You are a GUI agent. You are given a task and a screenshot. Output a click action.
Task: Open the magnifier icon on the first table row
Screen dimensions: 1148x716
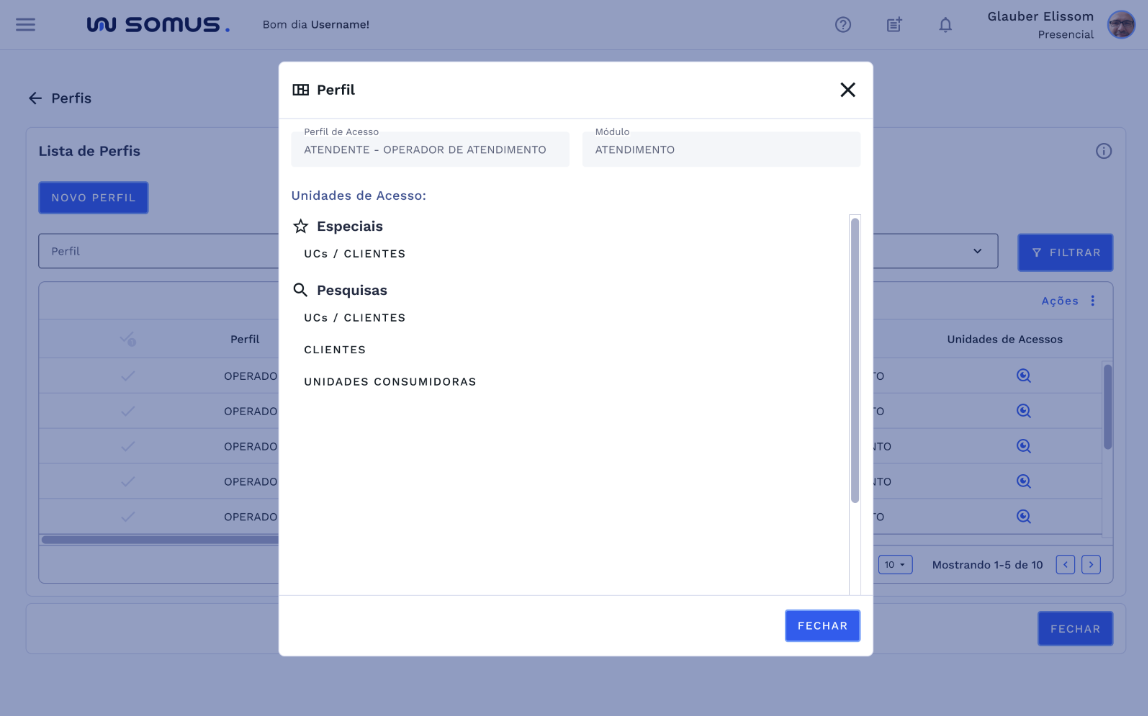pos(1023,375)
